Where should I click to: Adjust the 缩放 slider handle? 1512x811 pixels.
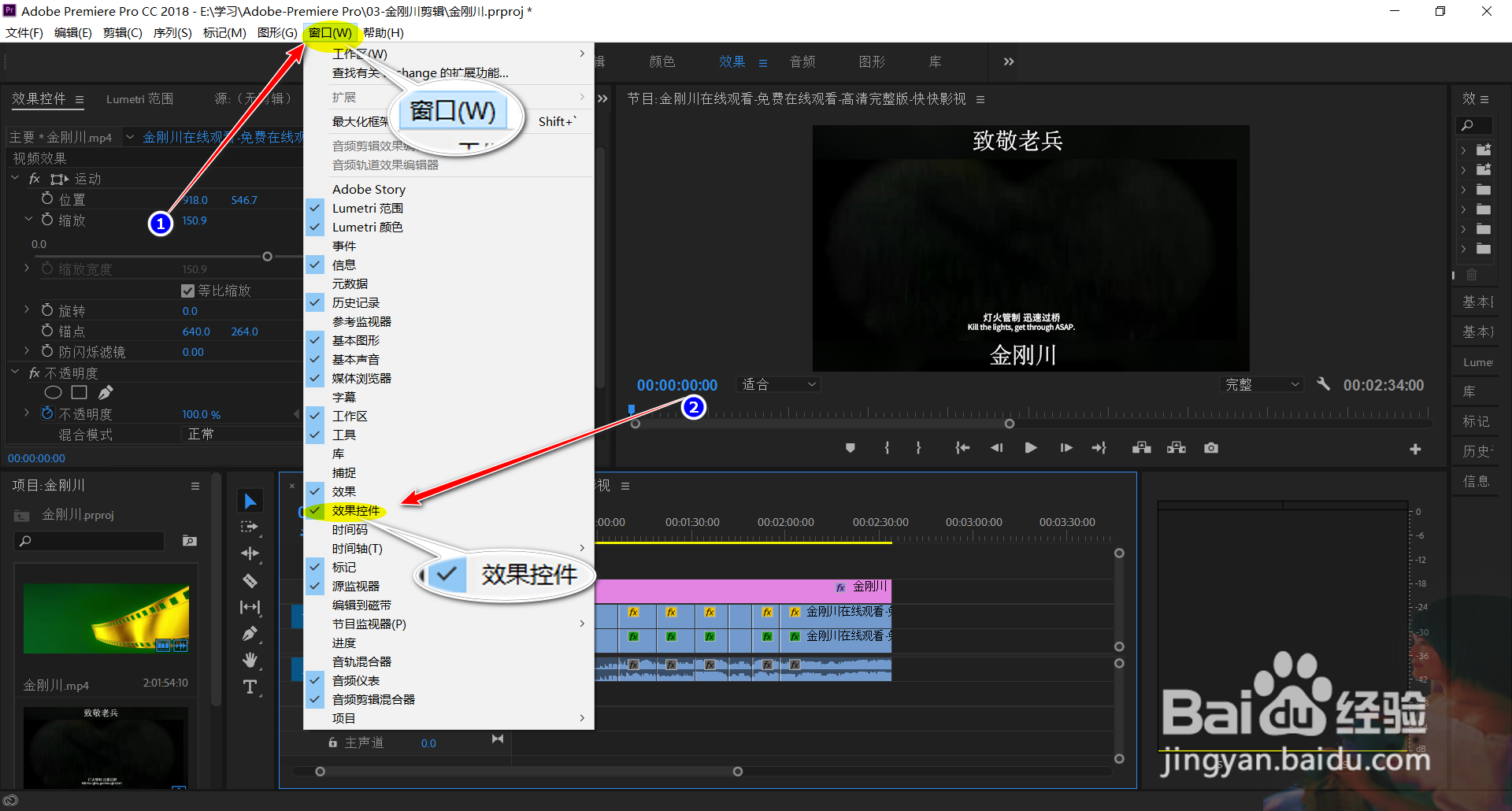point(267,257)
